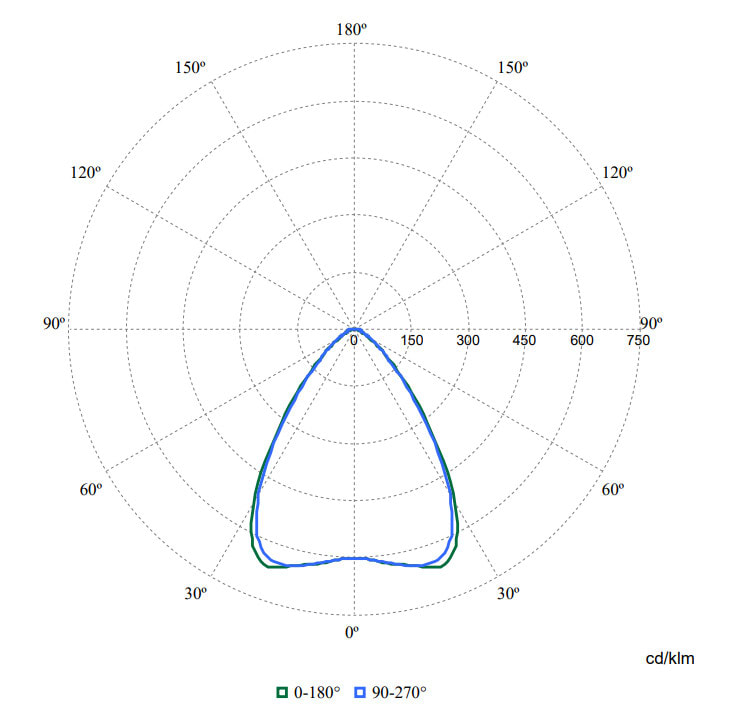The height and width of the screenshot is (722, 746).
Task: Click the left-side 60º angle label
Action: click(92, 489)
